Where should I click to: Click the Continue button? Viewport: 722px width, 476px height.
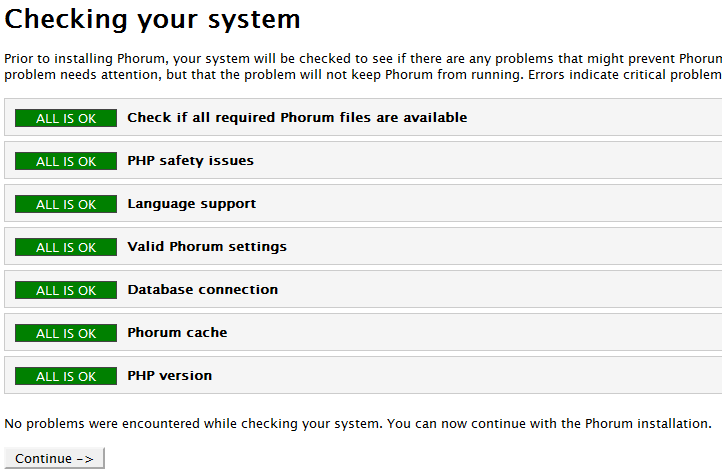[54, 459]
